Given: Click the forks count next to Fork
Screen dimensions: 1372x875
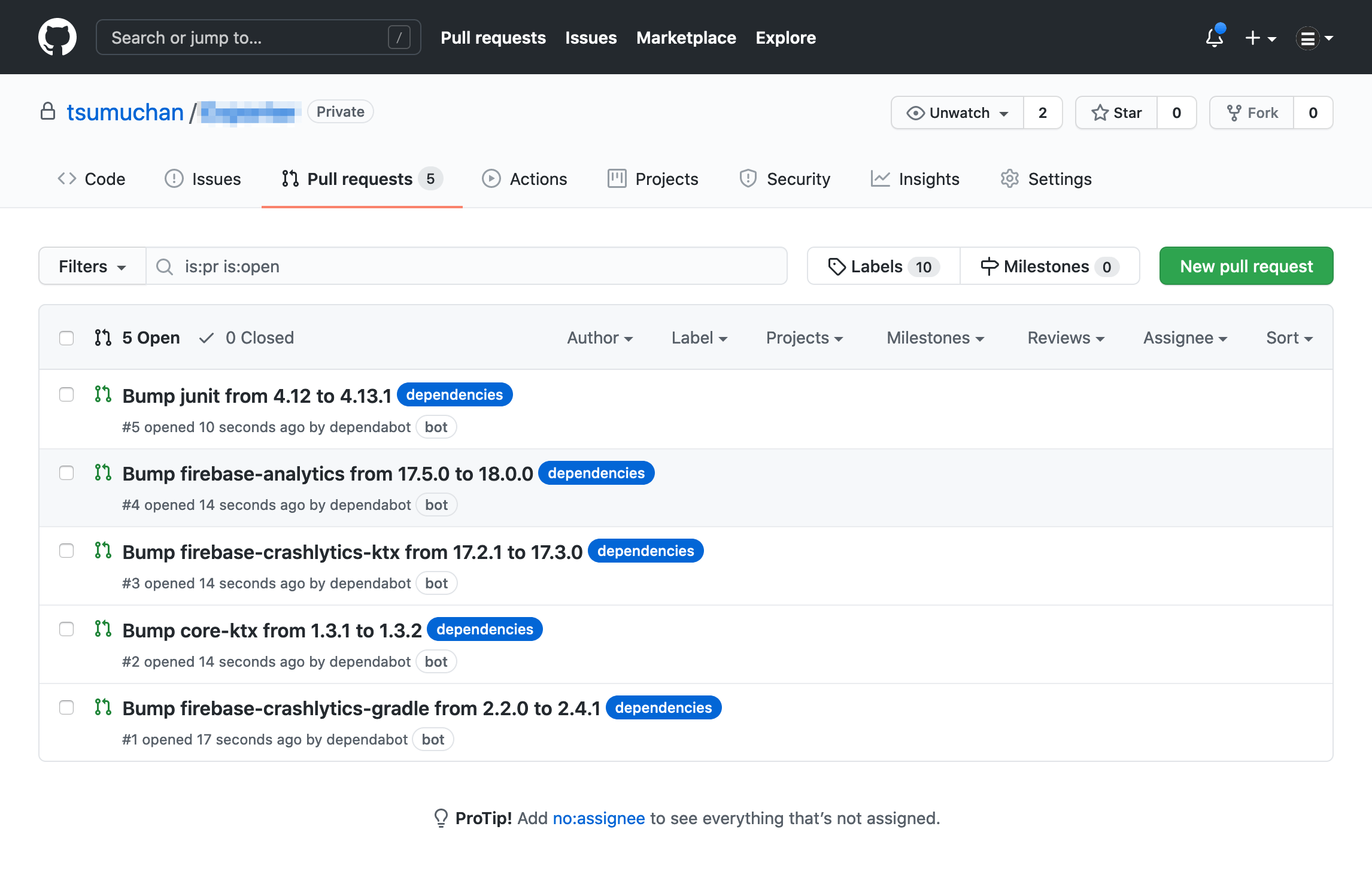Looking at the screenshot, I should click(1313, 113).
